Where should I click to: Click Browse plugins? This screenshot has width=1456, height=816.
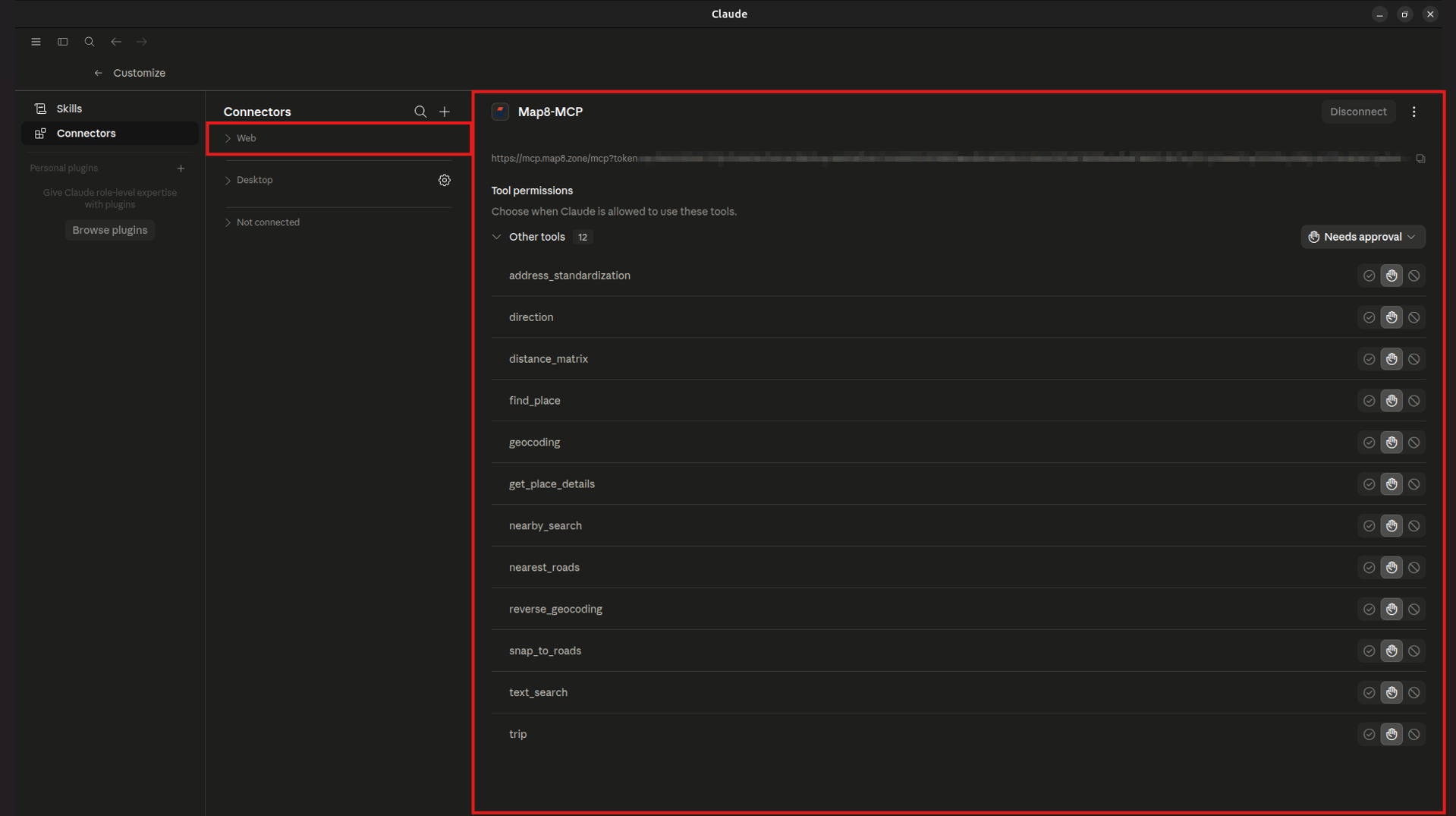110,230
